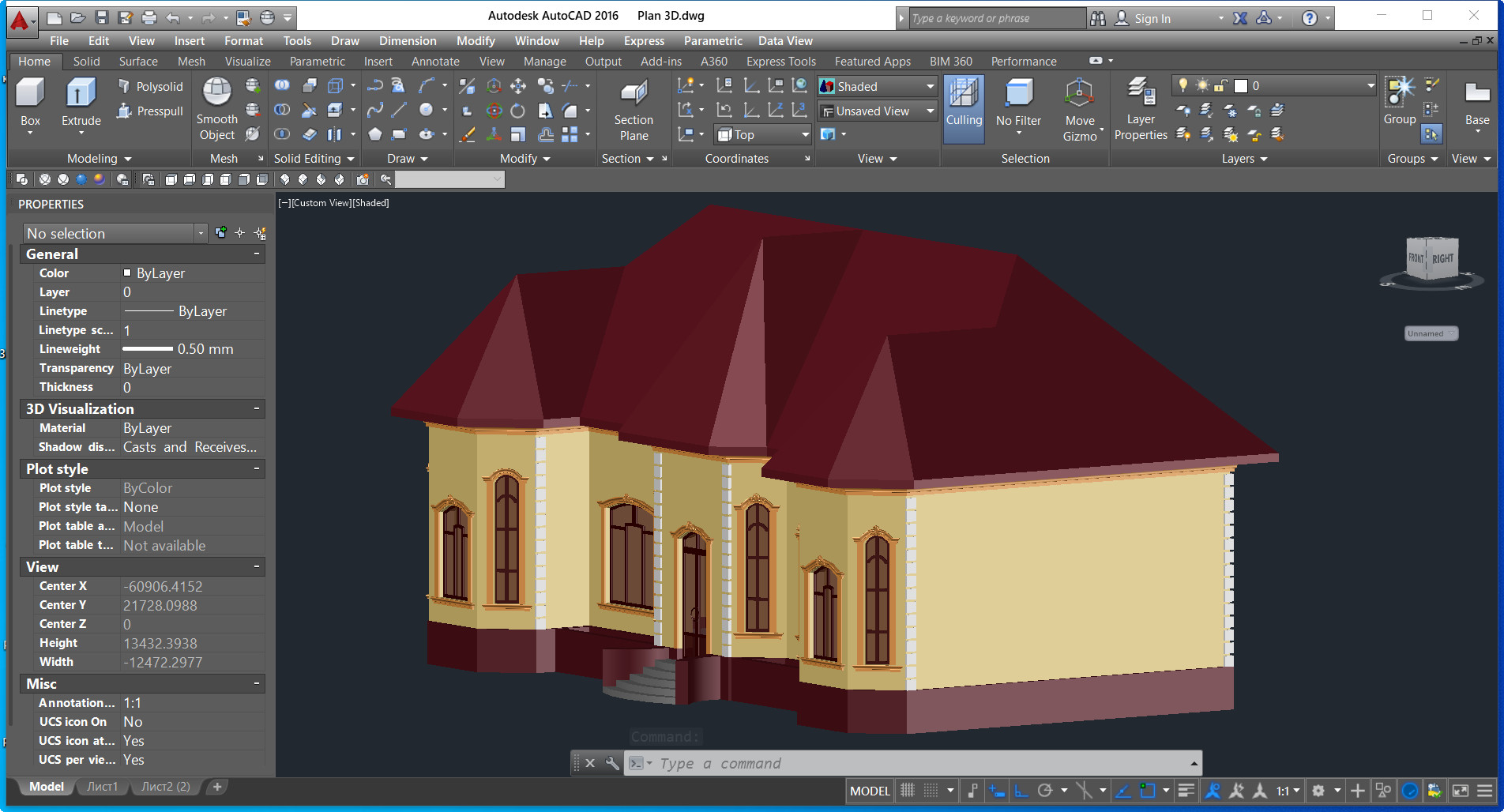
Task: Activate the Presspull tool
Action: (150, 111)
